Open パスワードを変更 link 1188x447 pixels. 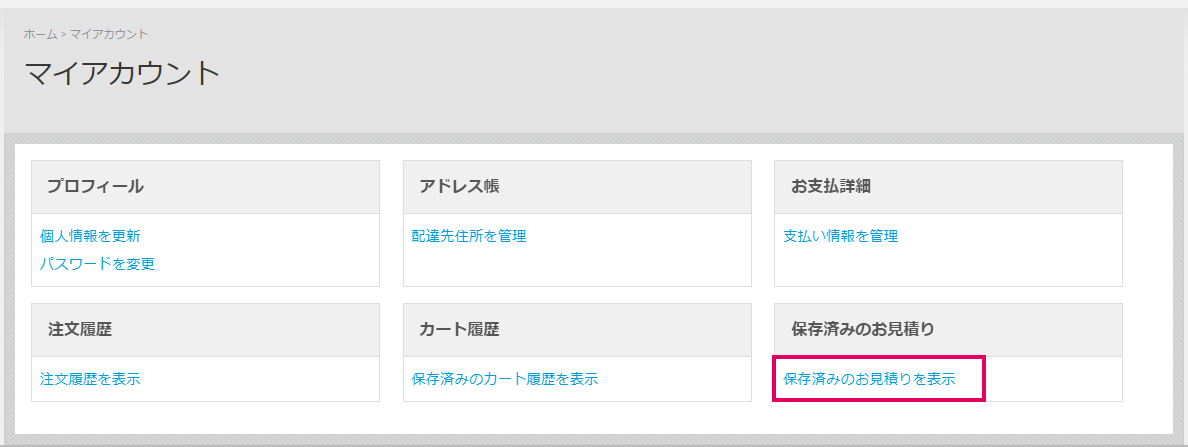click(x=97, y=264)
